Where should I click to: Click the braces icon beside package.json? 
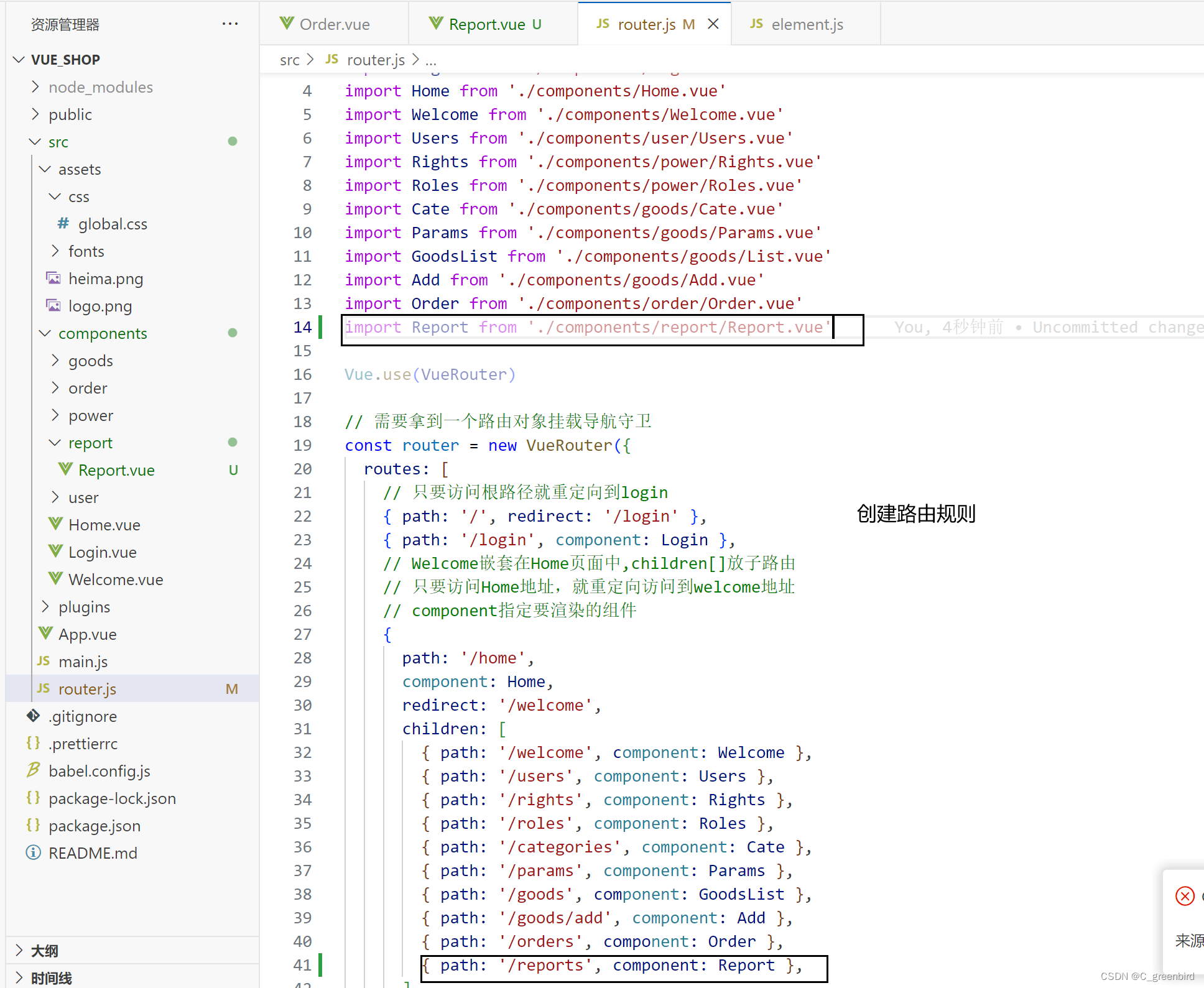[x=34, y=825]
